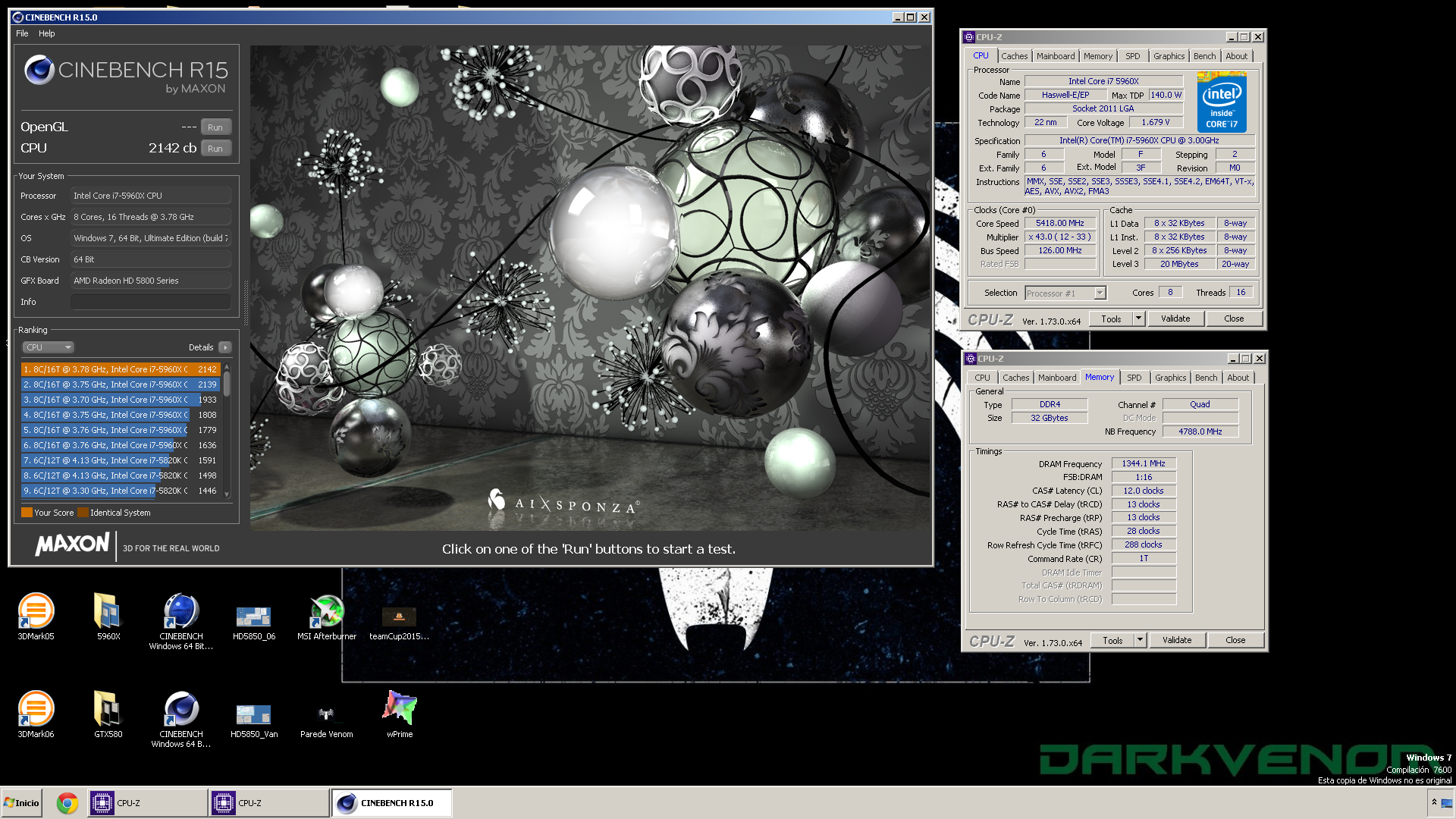Click the Info input field in Your System
Viewport: 1456px width, 819px height.
click(151, 302)
